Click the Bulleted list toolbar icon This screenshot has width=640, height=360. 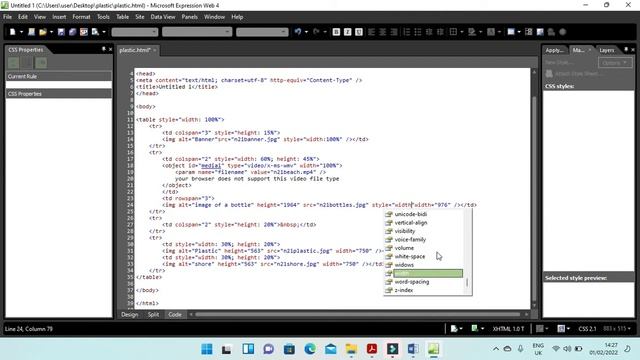coord(418,32)
